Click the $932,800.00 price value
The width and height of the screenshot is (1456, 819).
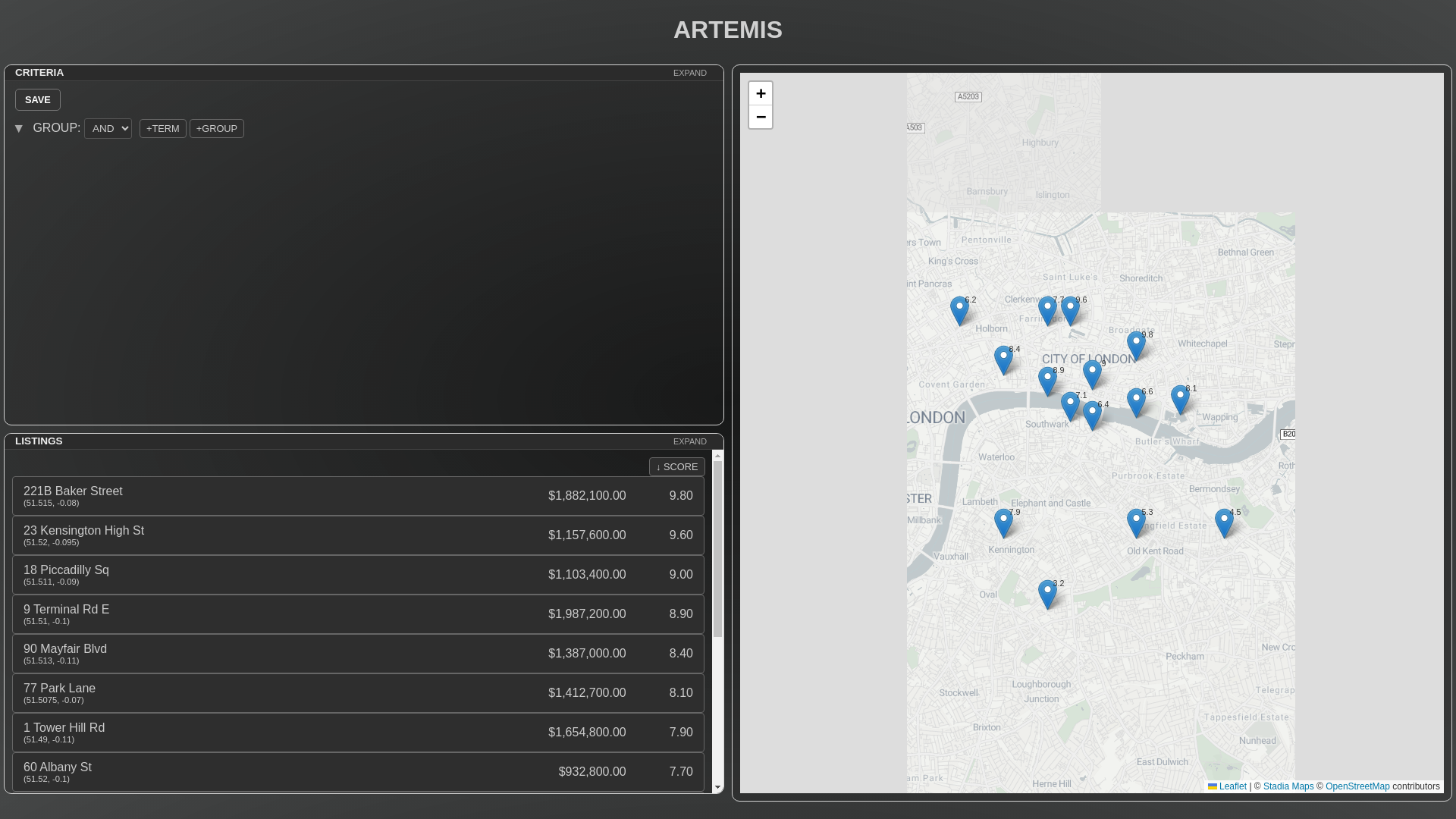pyautogui.click(x=592, y=772)
